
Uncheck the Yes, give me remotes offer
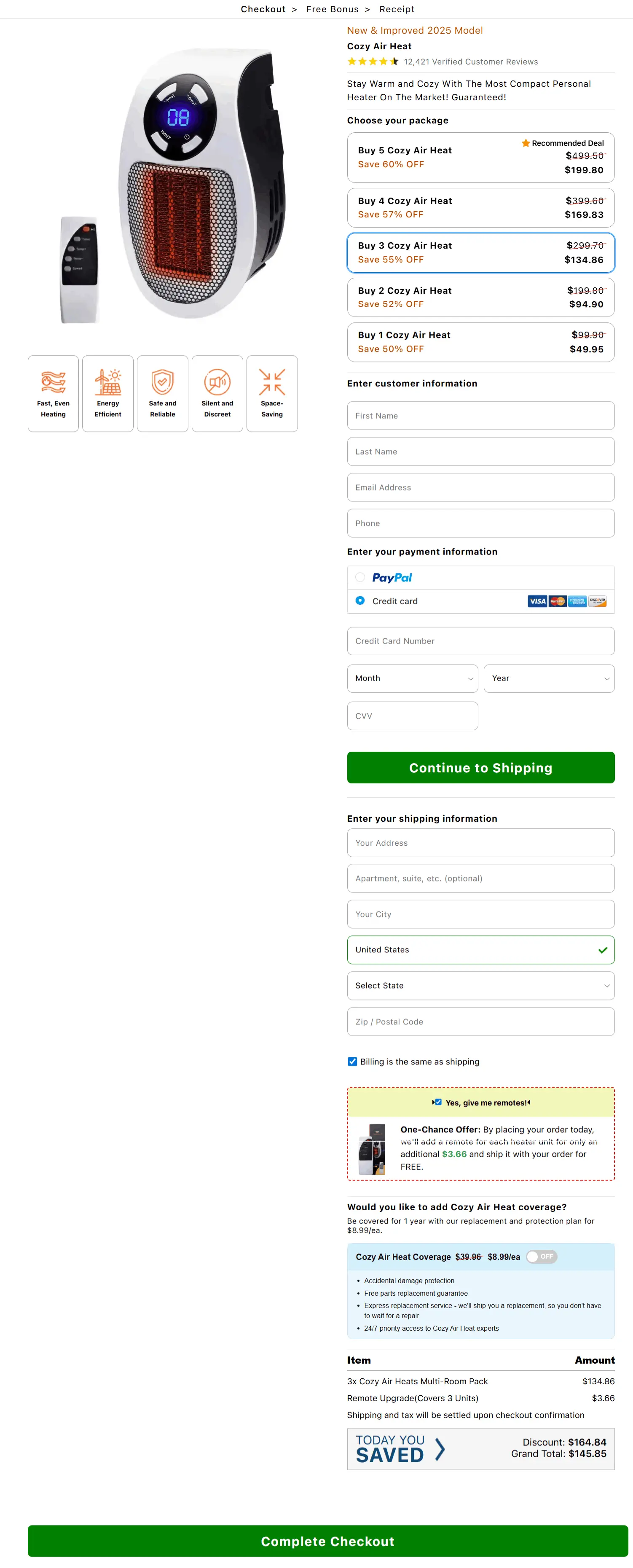point(437,1102)
